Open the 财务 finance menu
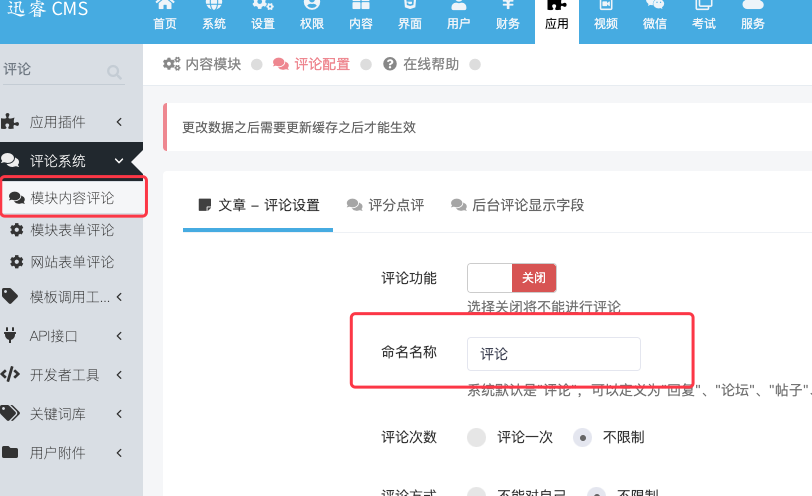This screenshot has width=812, height=496. (508, 16)
